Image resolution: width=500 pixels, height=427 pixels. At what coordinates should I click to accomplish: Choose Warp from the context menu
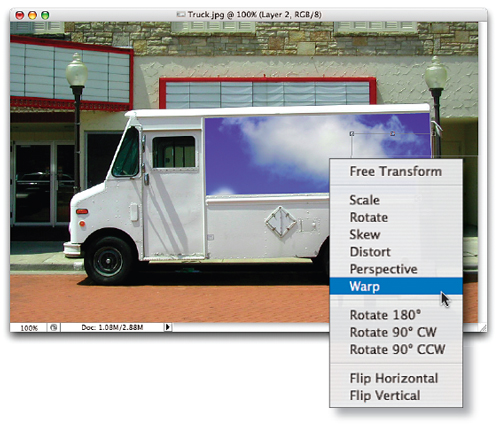(x=396, y=286)
